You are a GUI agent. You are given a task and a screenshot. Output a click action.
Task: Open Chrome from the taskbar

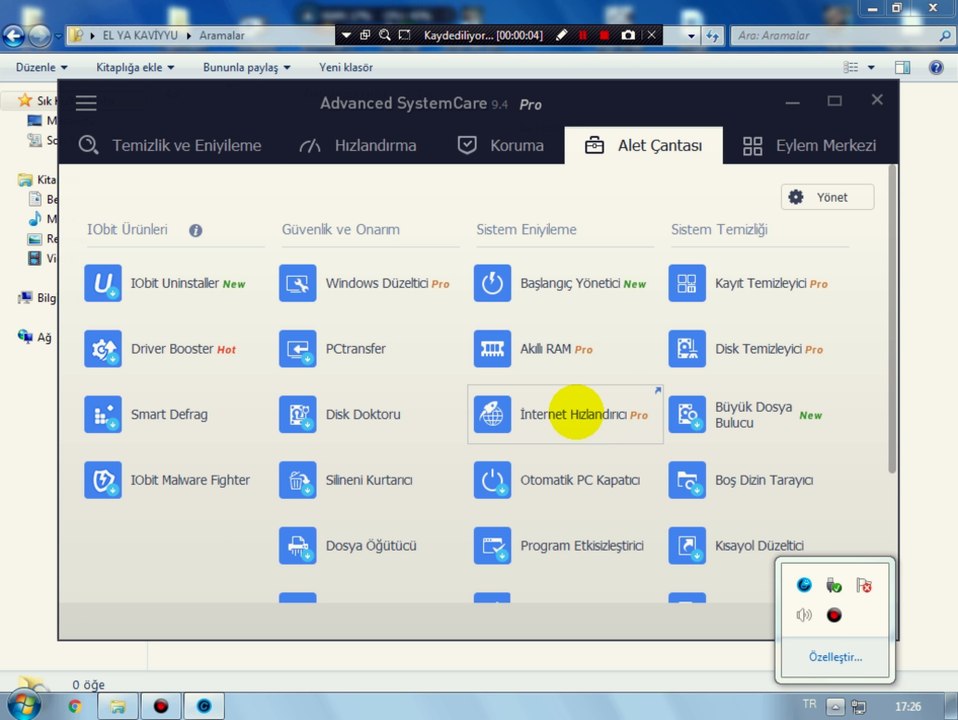click(75, 707)
